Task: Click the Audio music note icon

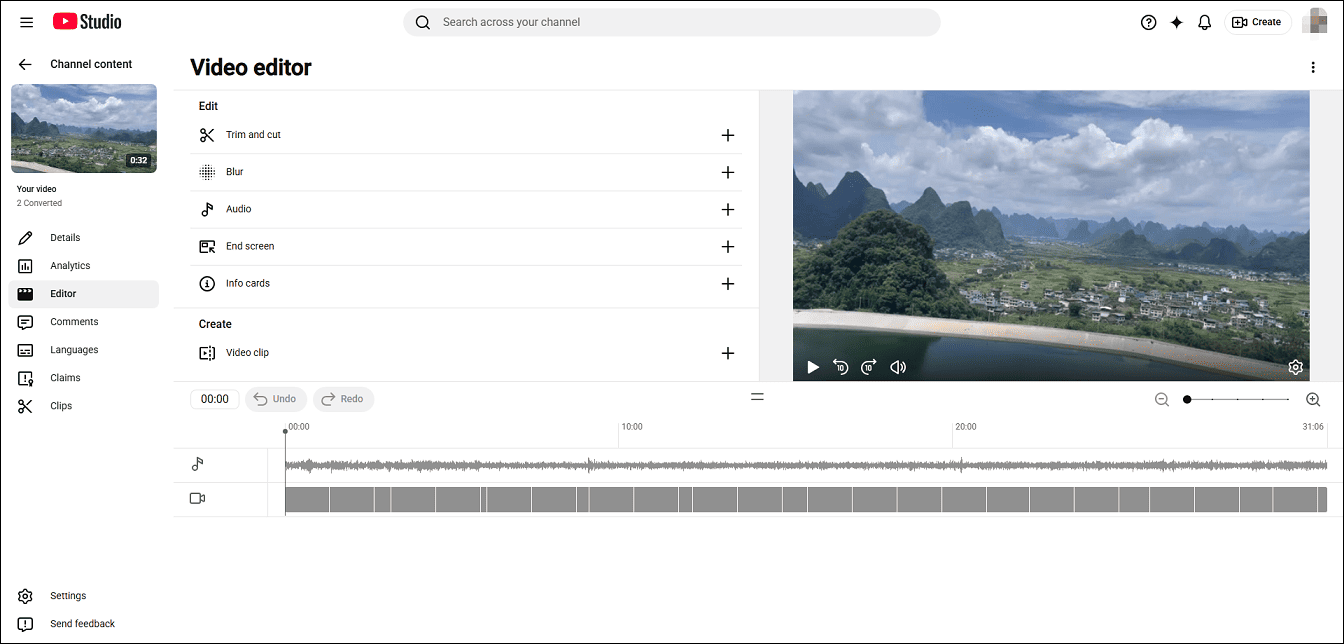Action: pos(207,209)
